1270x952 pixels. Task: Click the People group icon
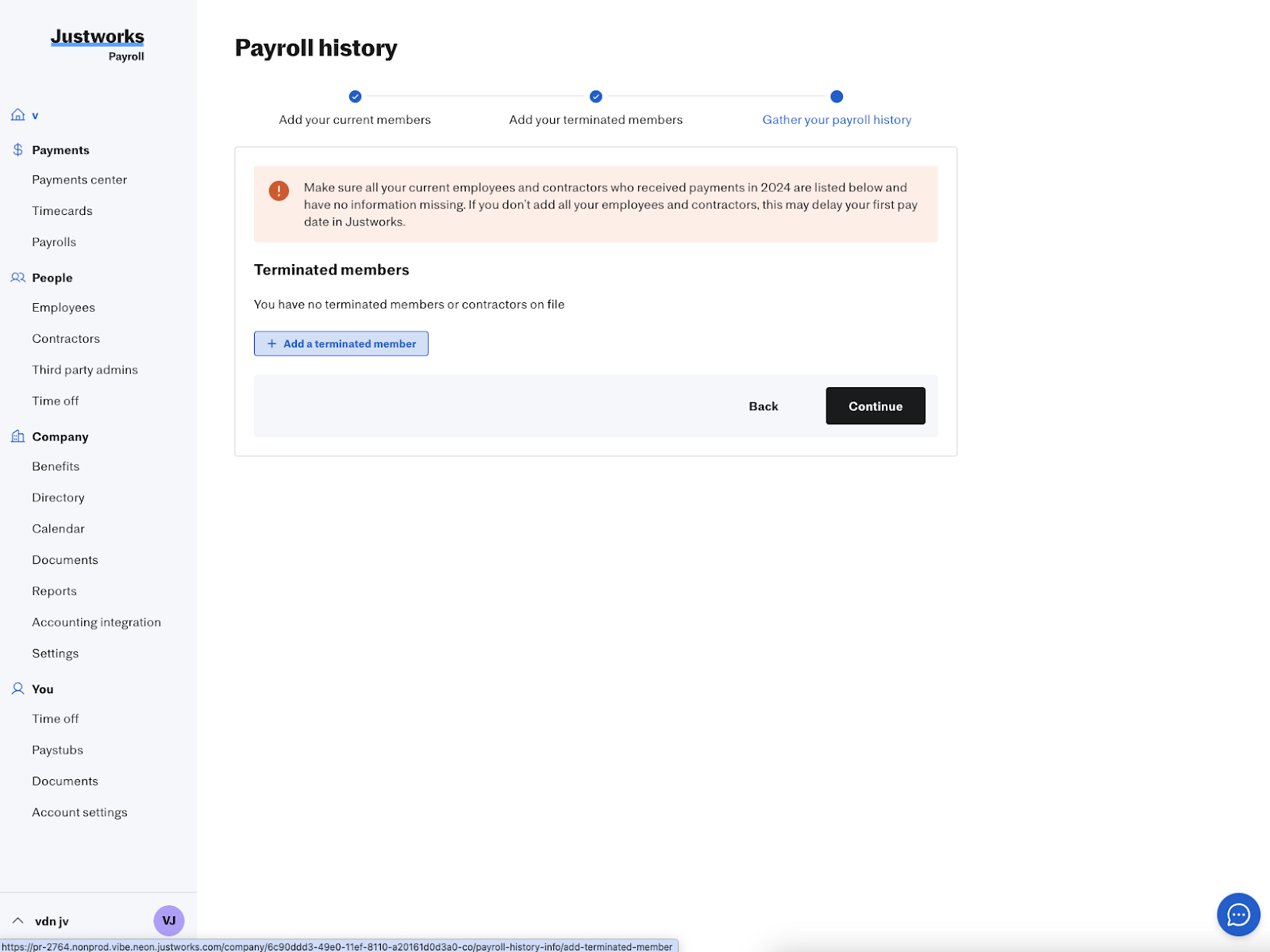point(17,278)
